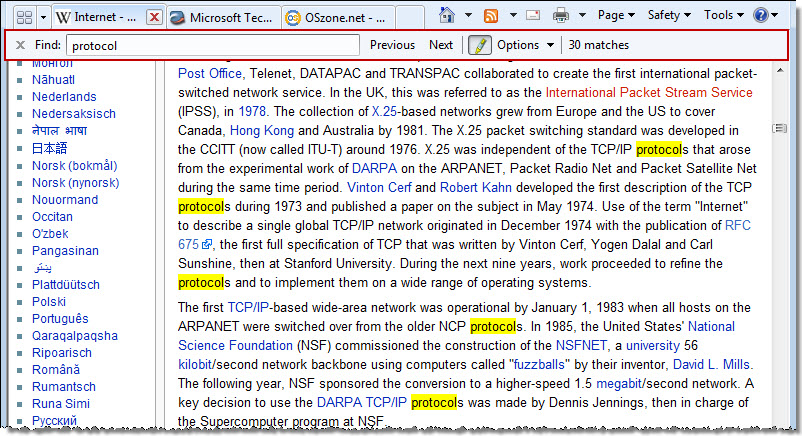Viewport: 802px width, 436px height.
Task: Follow the Hong Kong link
Action: [x=262, y=130]
